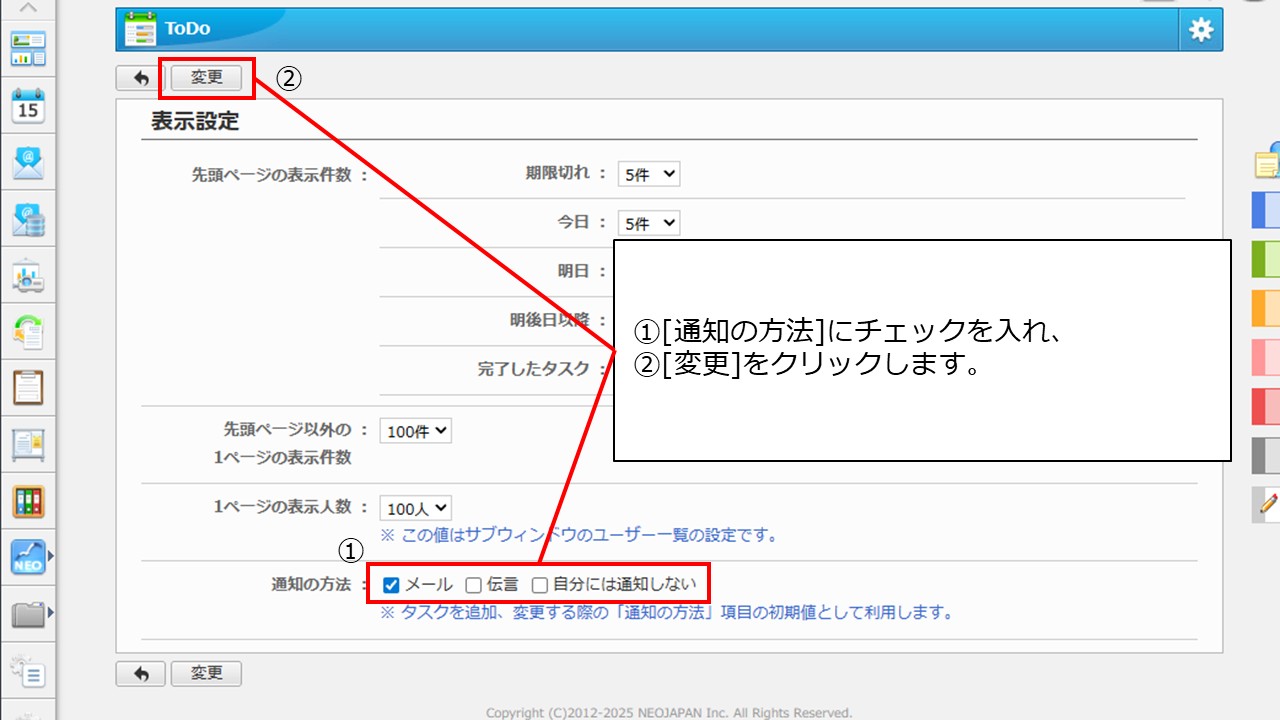Click the bottom back arrow button

(x=141, y=674)
